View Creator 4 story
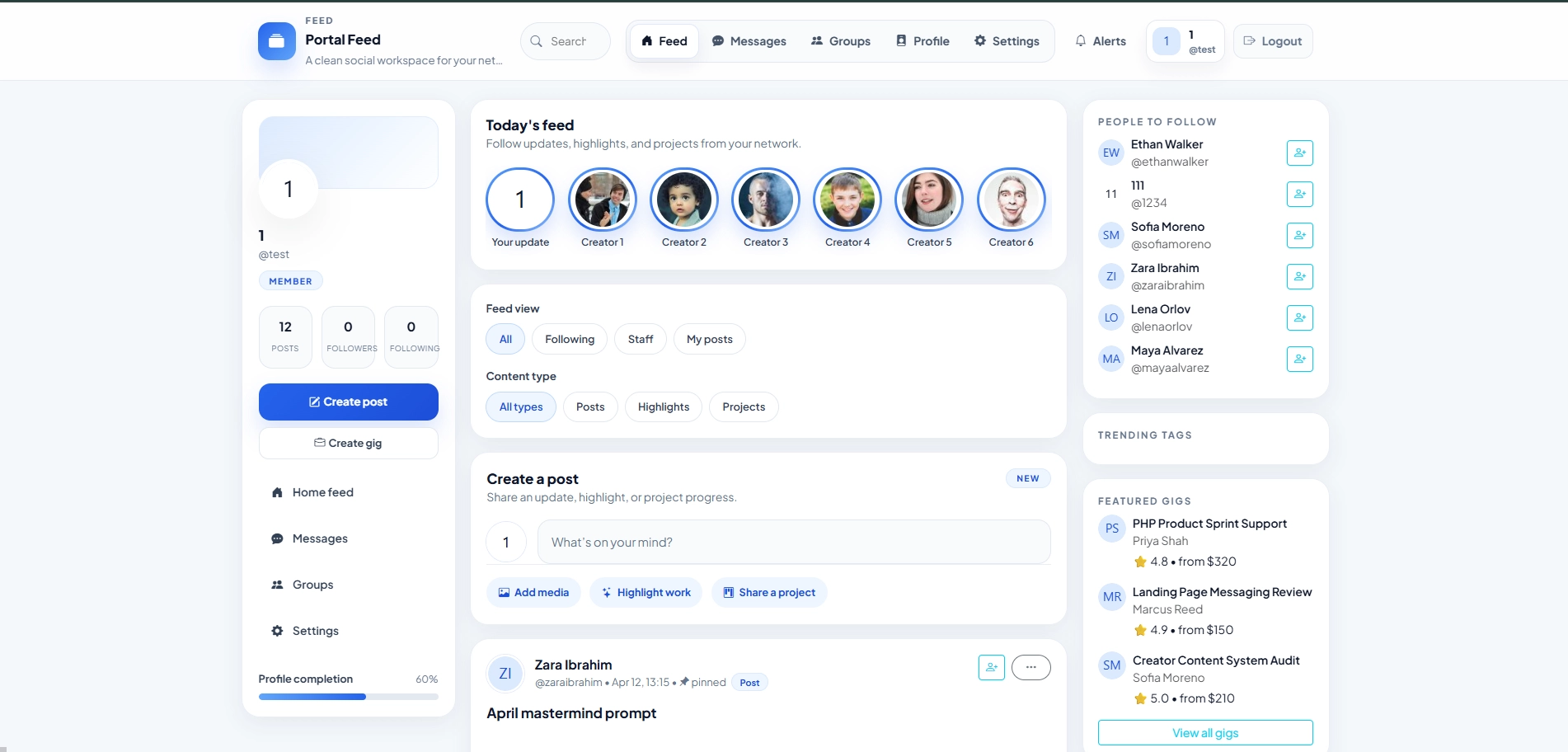This screenshot has height=752, width=1568. point(847,200)
